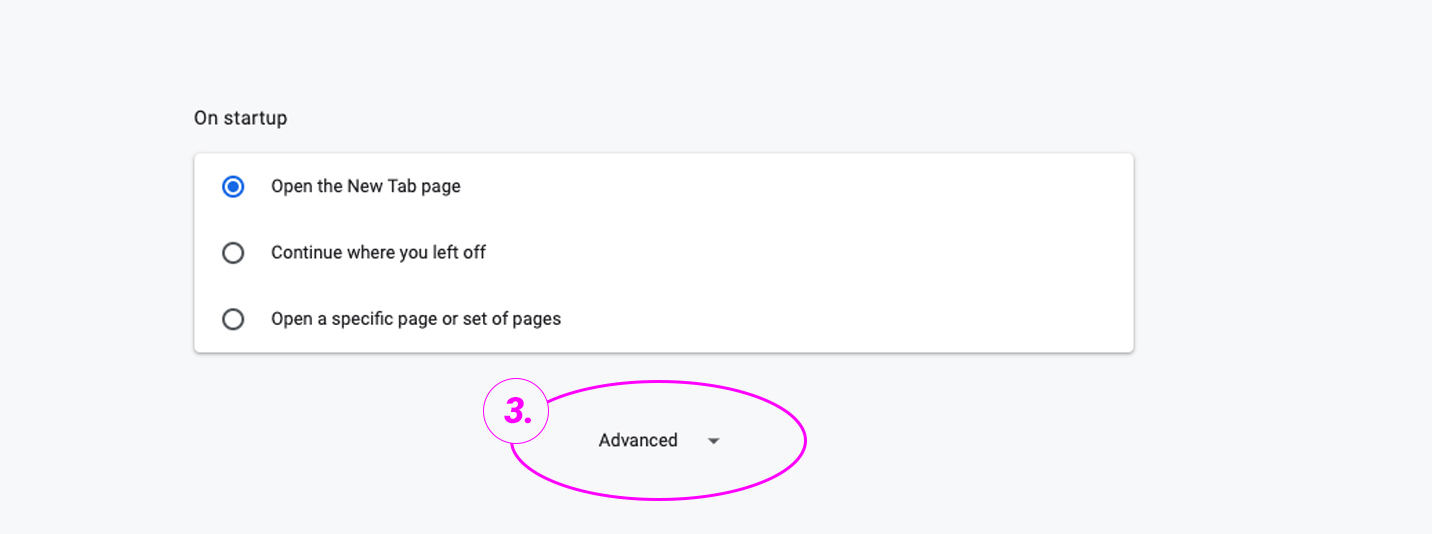Click "Open a specific page or set of pages" text
Screen dimensions: 1432x534
coord(415,320)
